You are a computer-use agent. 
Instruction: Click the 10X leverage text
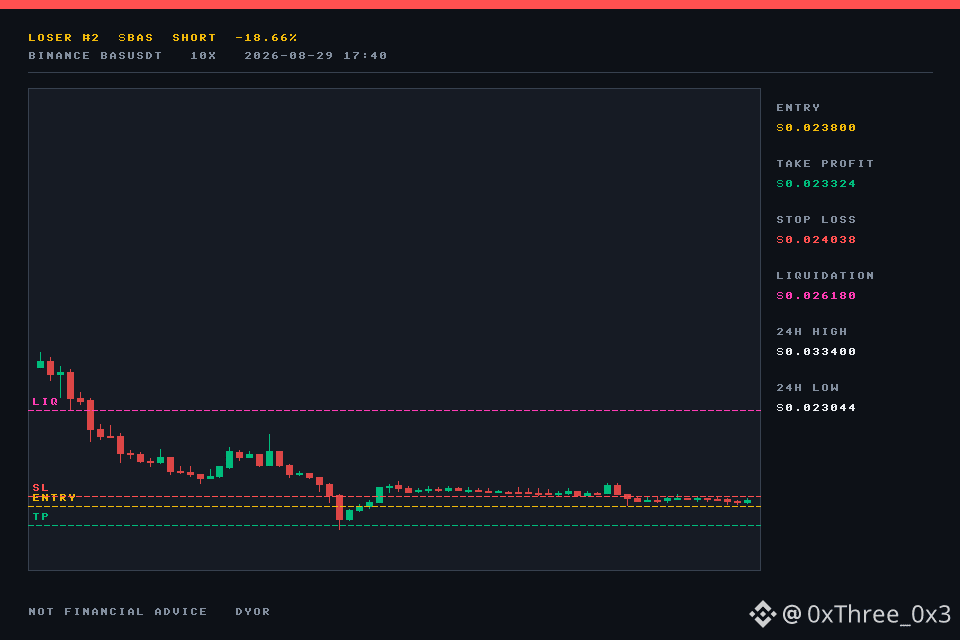point(203,55)
